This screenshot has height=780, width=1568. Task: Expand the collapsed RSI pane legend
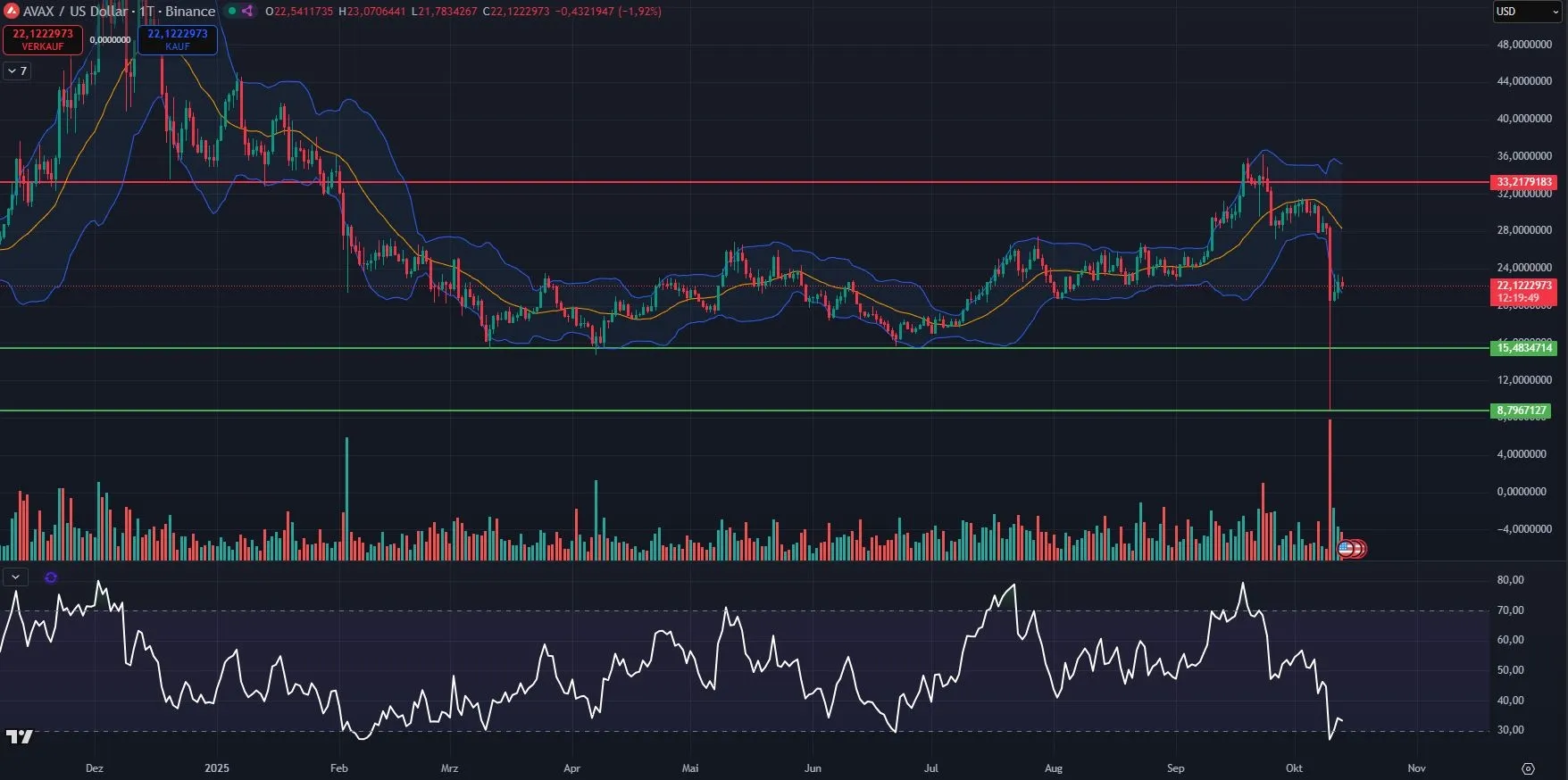tap(15, 577)
